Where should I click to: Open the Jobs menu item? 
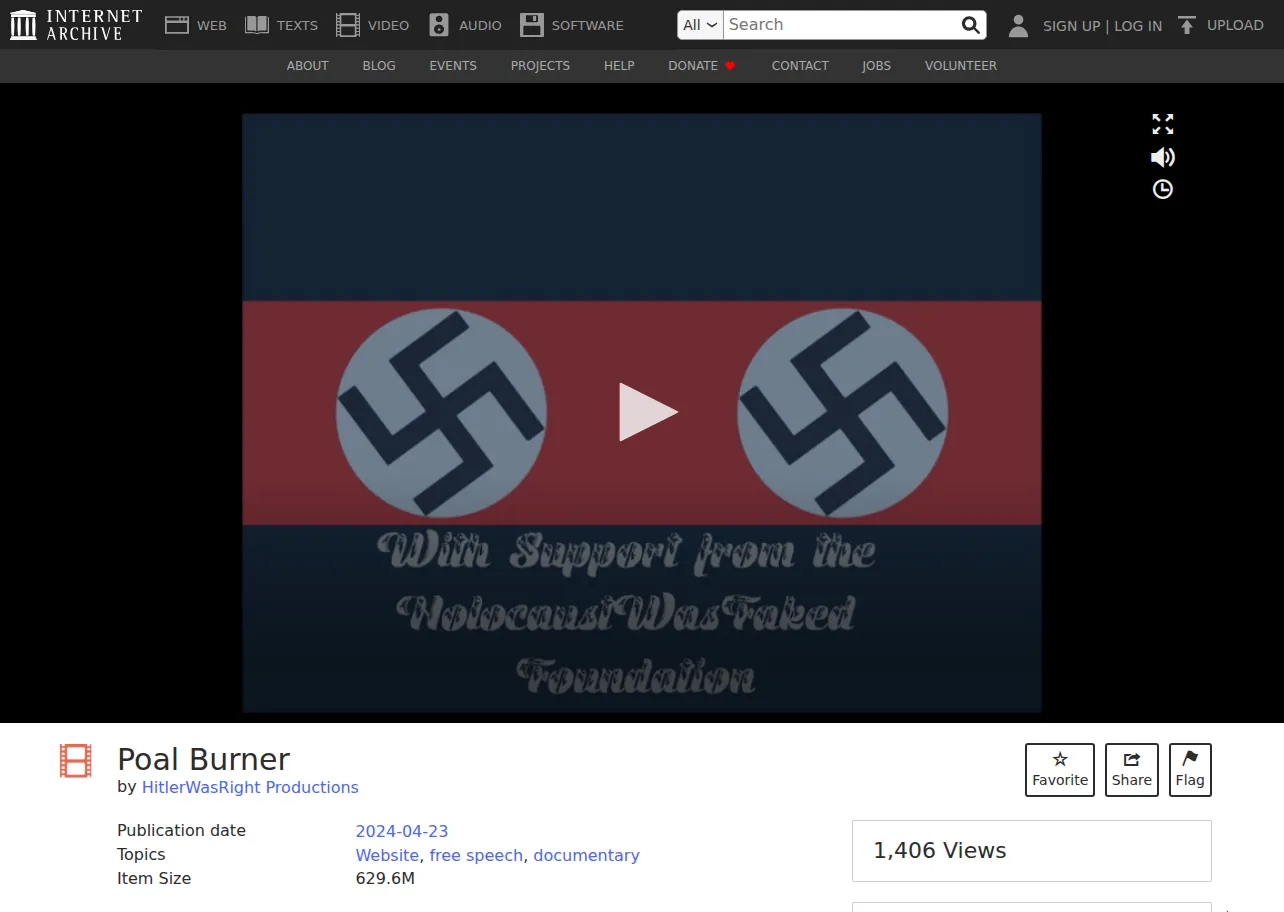point(876,66)
